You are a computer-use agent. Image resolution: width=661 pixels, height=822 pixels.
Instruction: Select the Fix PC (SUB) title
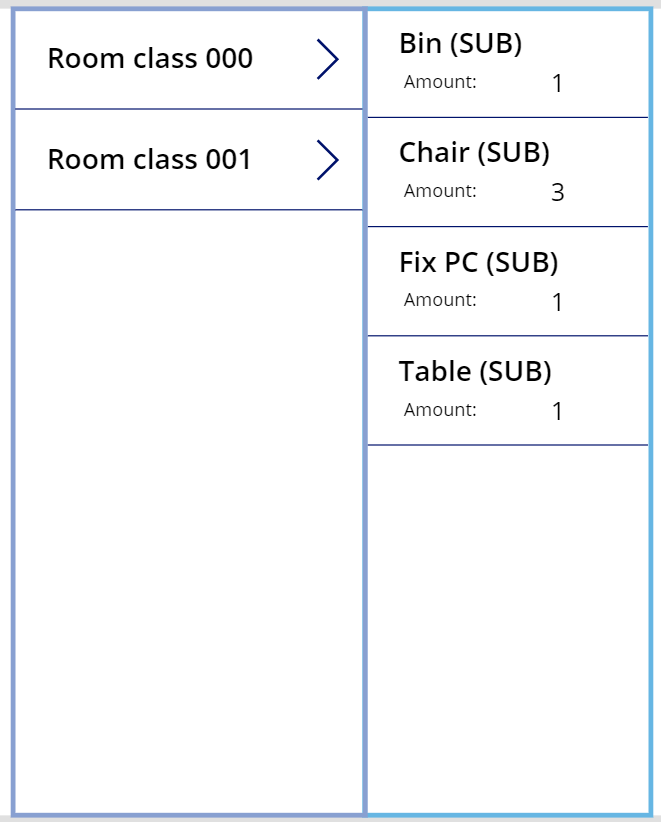(478, 262)
